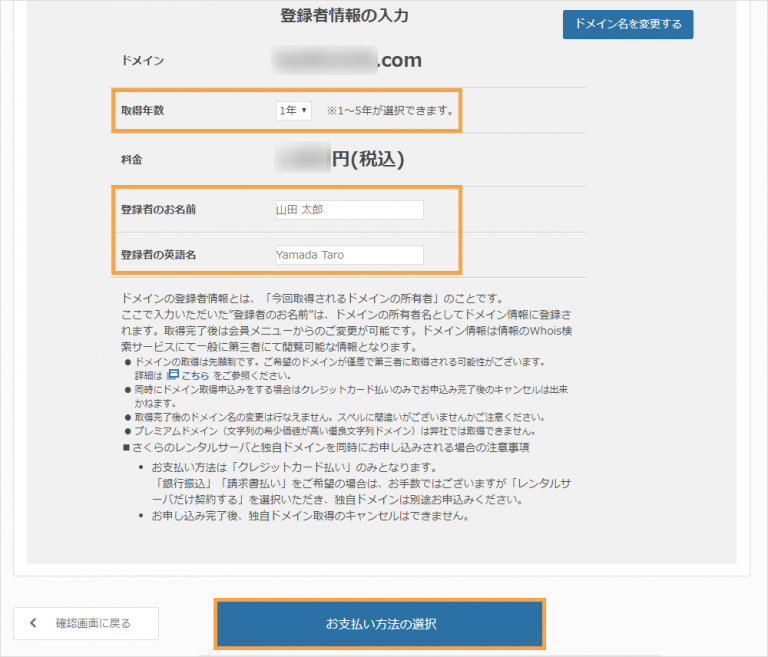Click the 登録者の英語名 label
This screenshot has width=768, height=657.
[156, 255]
